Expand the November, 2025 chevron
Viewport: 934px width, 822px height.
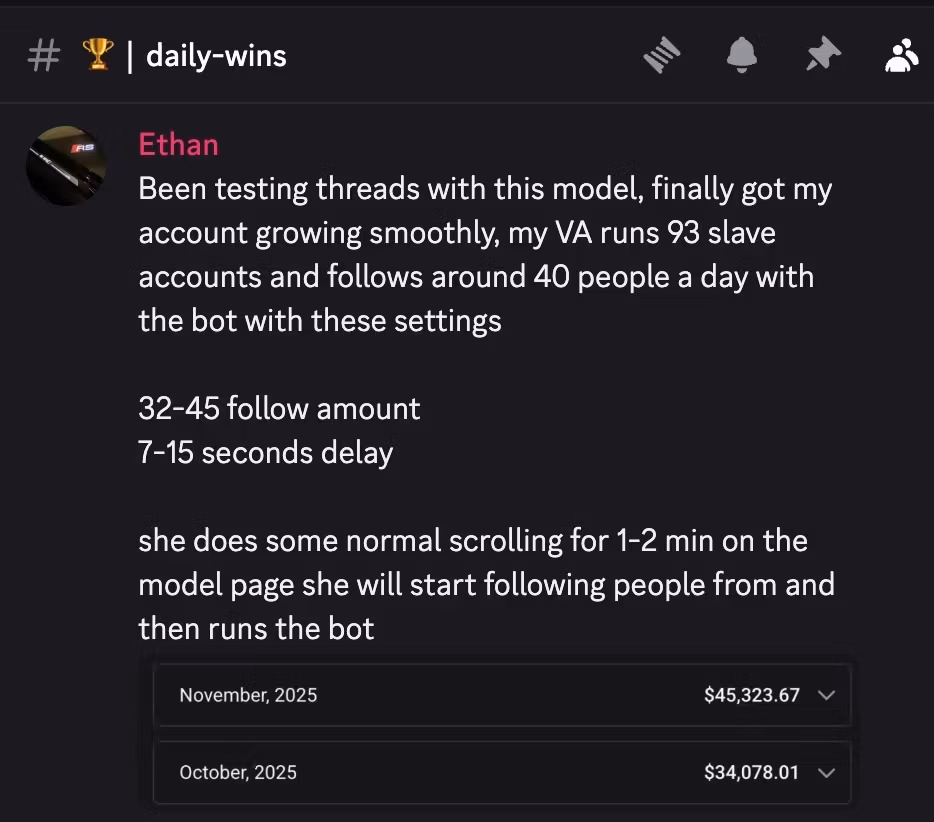(x=826, y=695)
